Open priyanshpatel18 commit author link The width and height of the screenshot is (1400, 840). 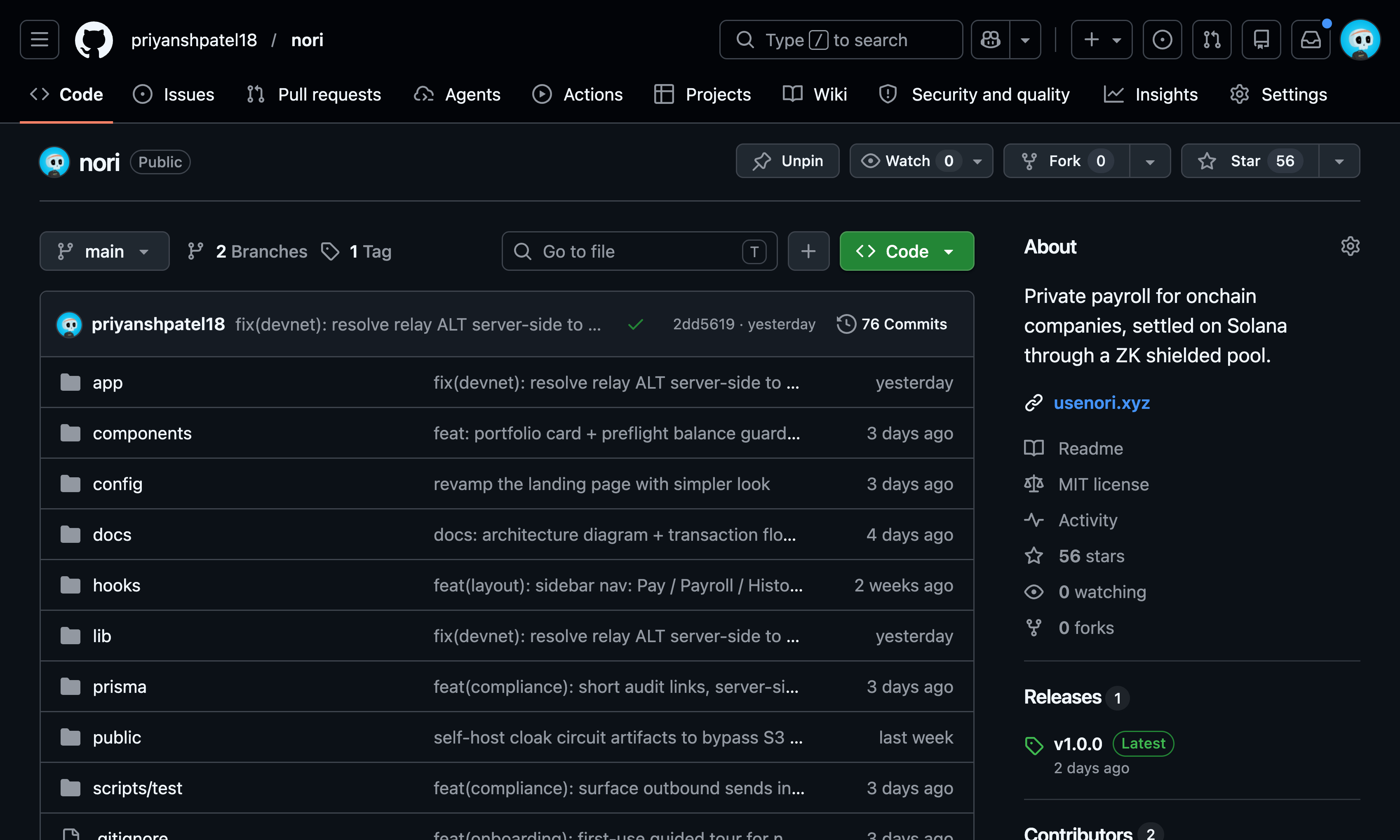click(x=159, y=324)
